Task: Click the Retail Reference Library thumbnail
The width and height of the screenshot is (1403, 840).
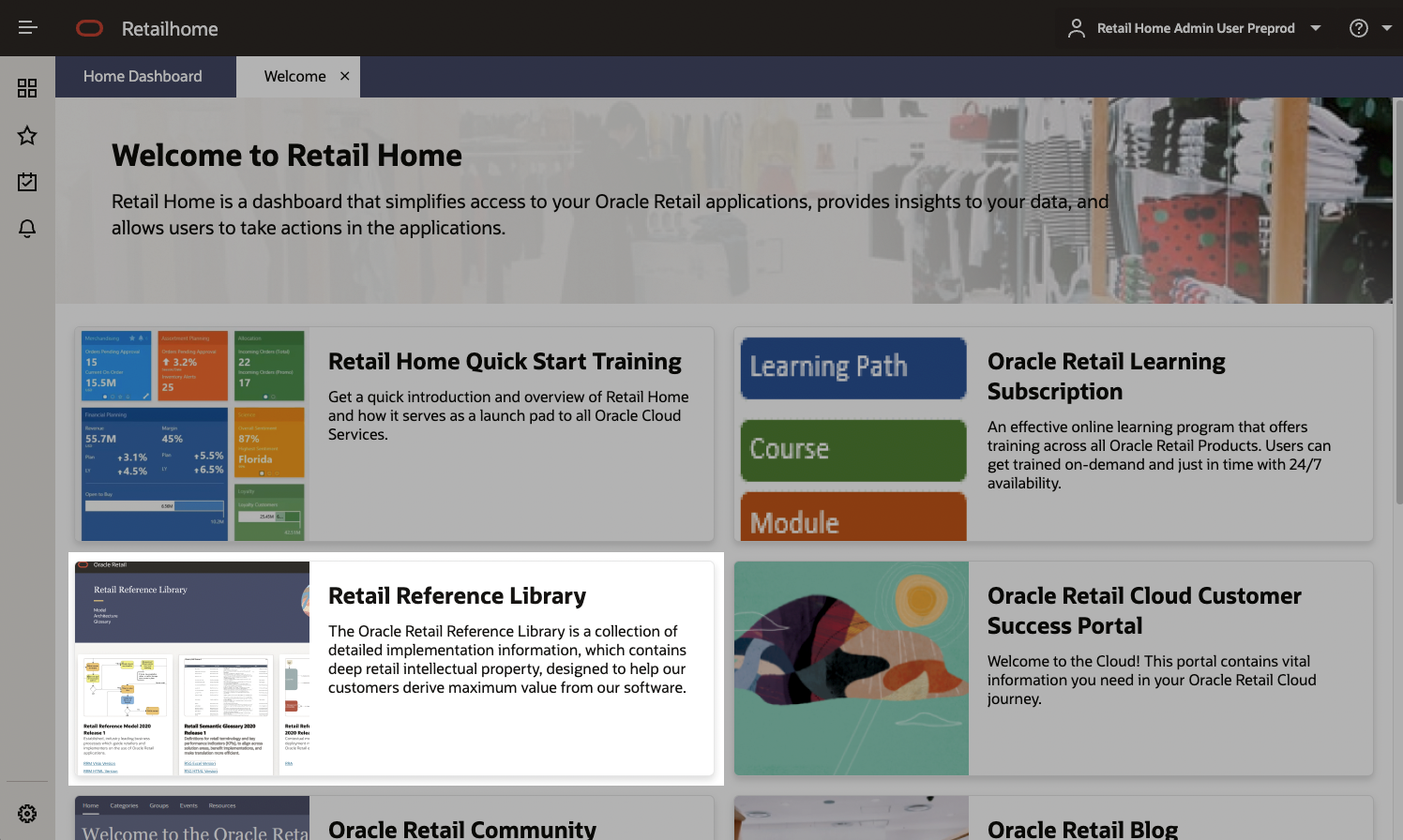Action: 192,668
